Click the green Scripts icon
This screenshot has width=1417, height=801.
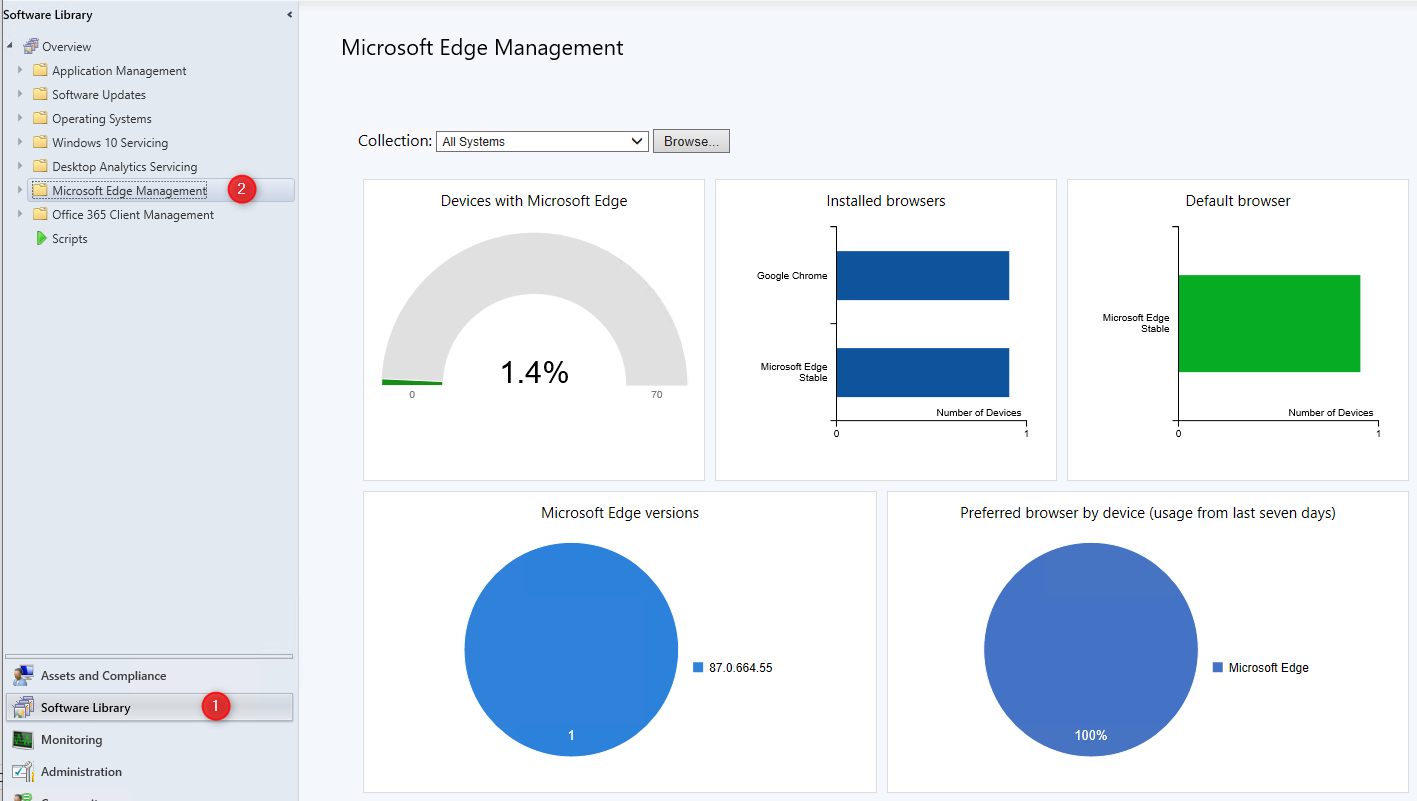[x=41, y=238]
